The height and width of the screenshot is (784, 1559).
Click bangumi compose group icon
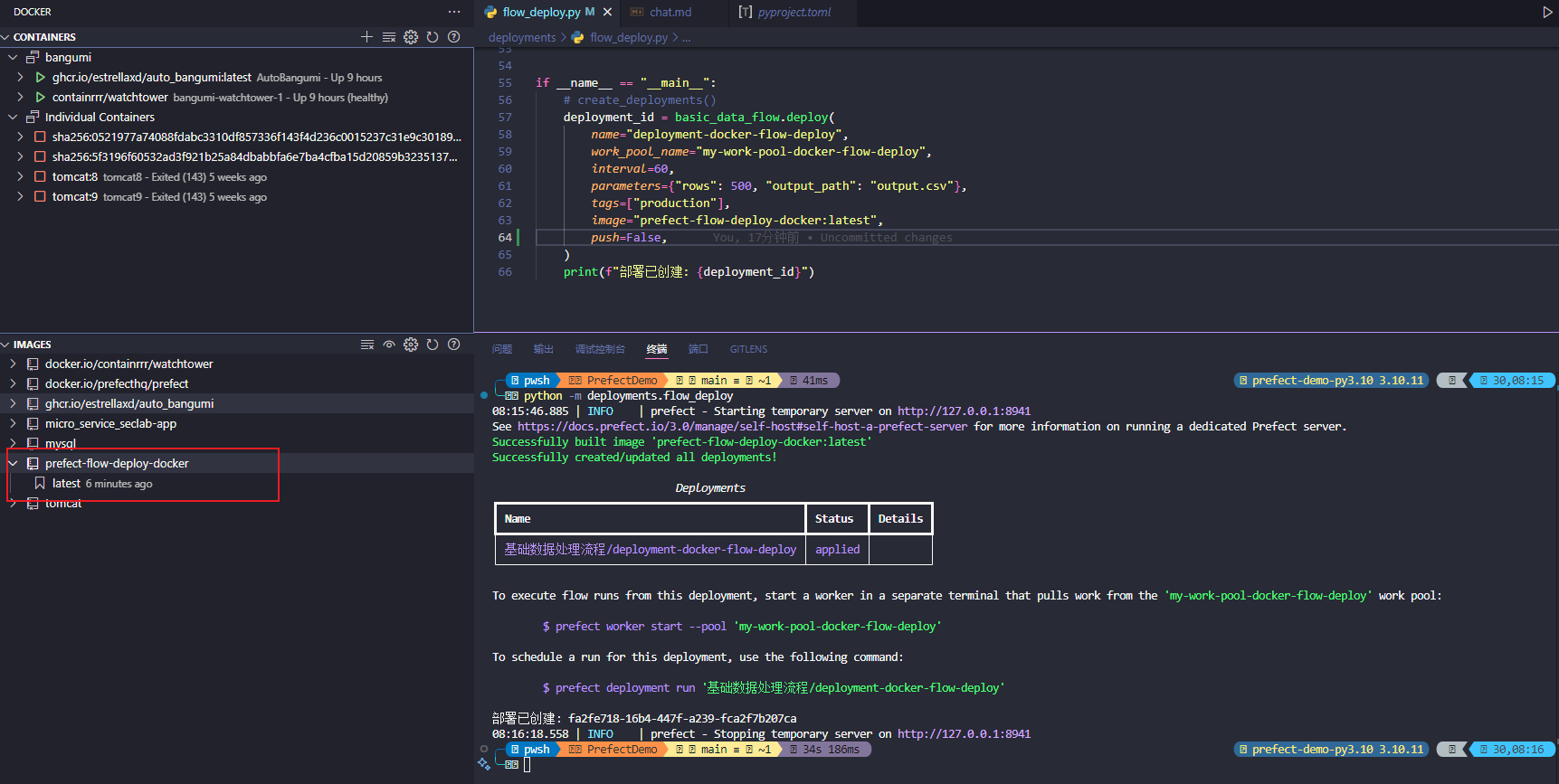coord(33,58)
